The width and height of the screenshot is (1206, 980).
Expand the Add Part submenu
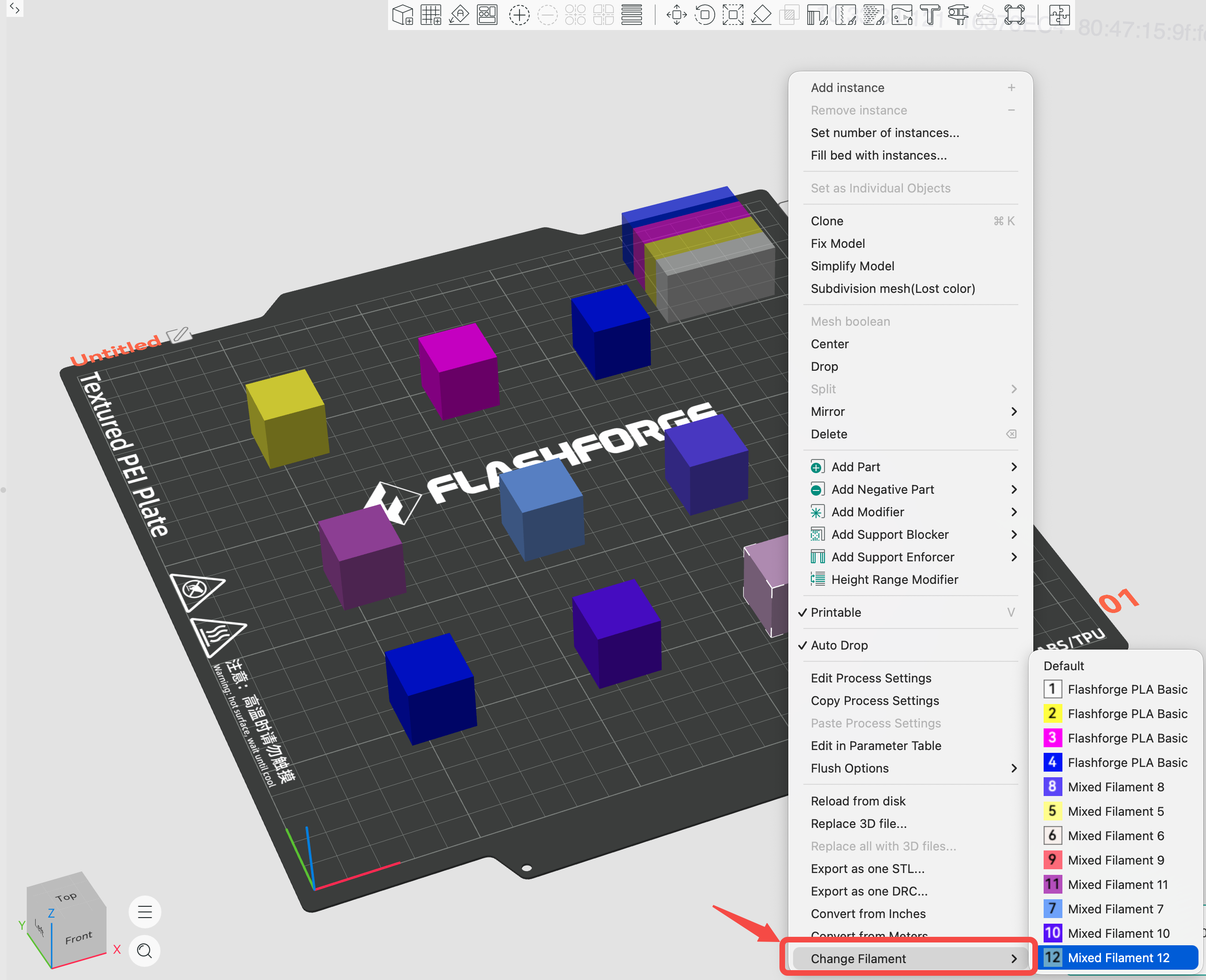pyautogui.click(x=910, y=467)
